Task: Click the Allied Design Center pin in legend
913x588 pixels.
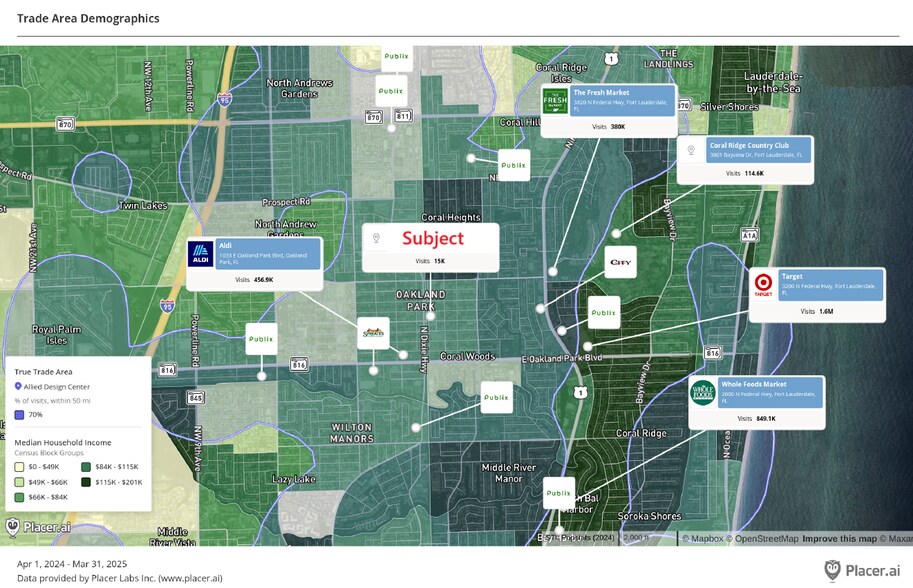Action: pos(18,386)
